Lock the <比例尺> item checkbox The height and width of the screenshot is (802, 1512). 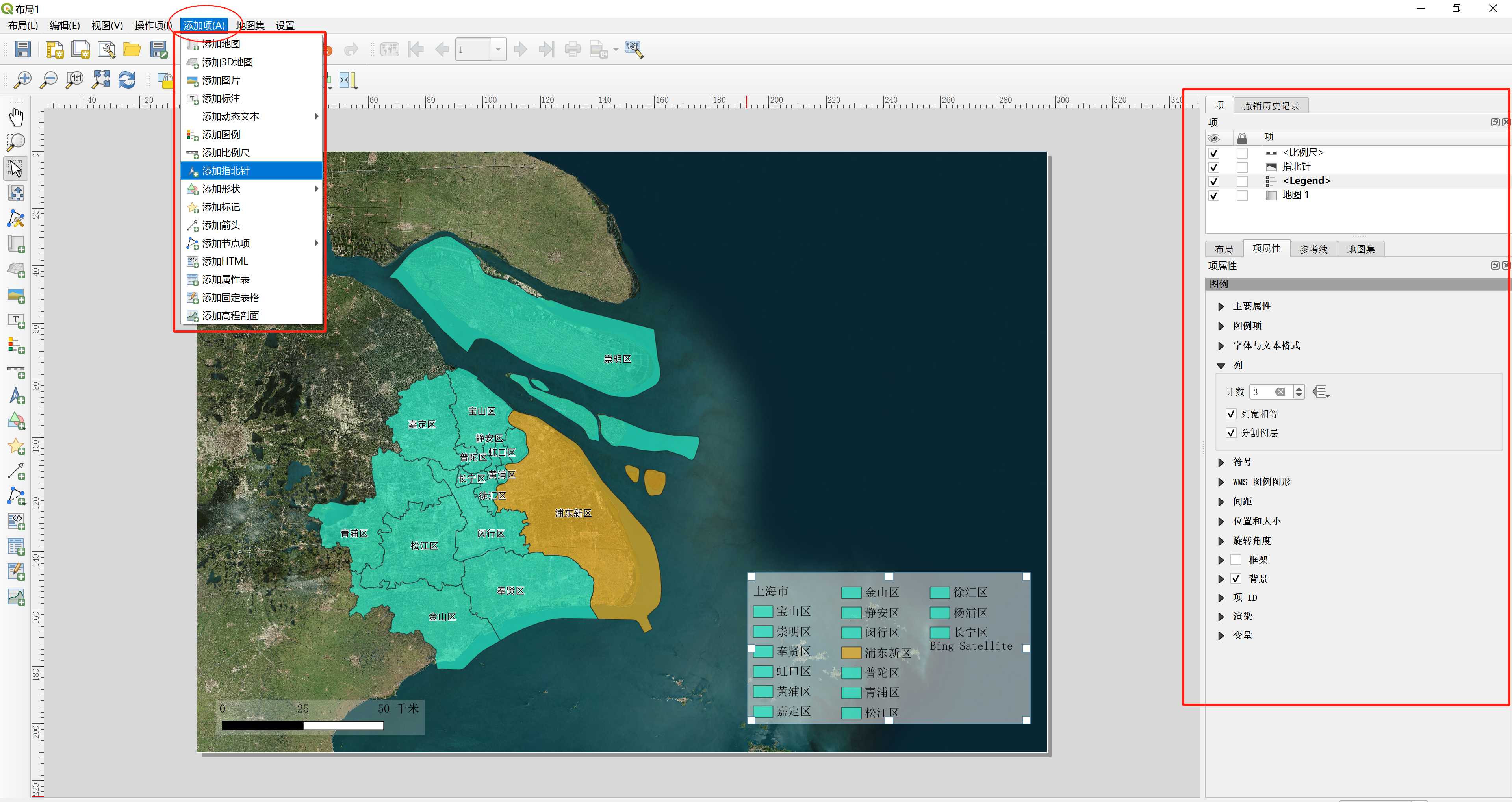tap(1242, 153)
